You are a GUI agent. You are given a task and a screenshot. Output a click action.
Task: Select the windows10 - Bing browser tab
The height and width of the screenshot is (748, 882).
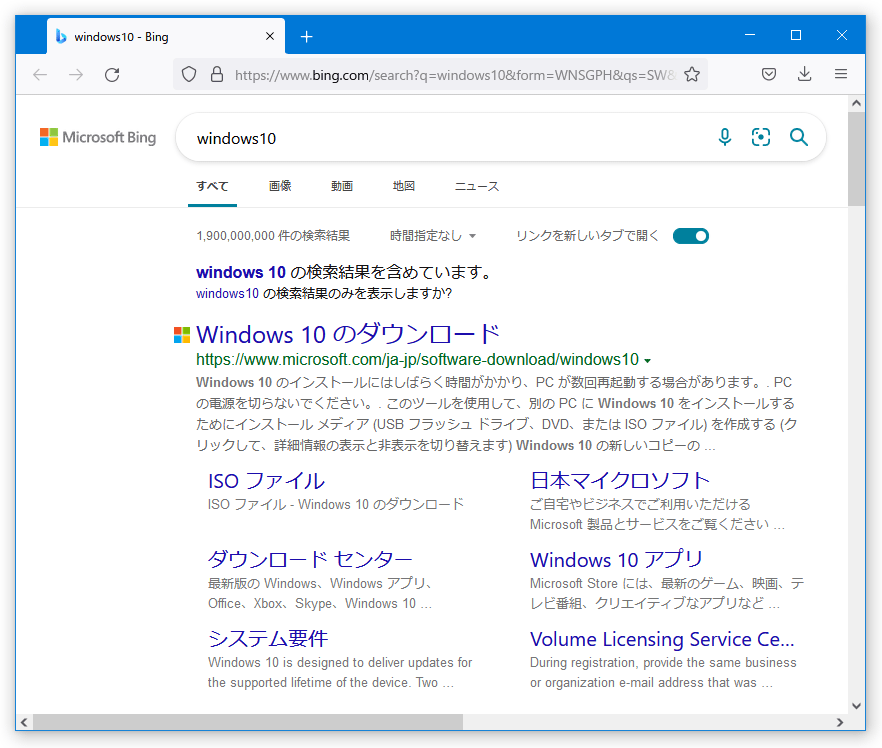tap(166, 37)
